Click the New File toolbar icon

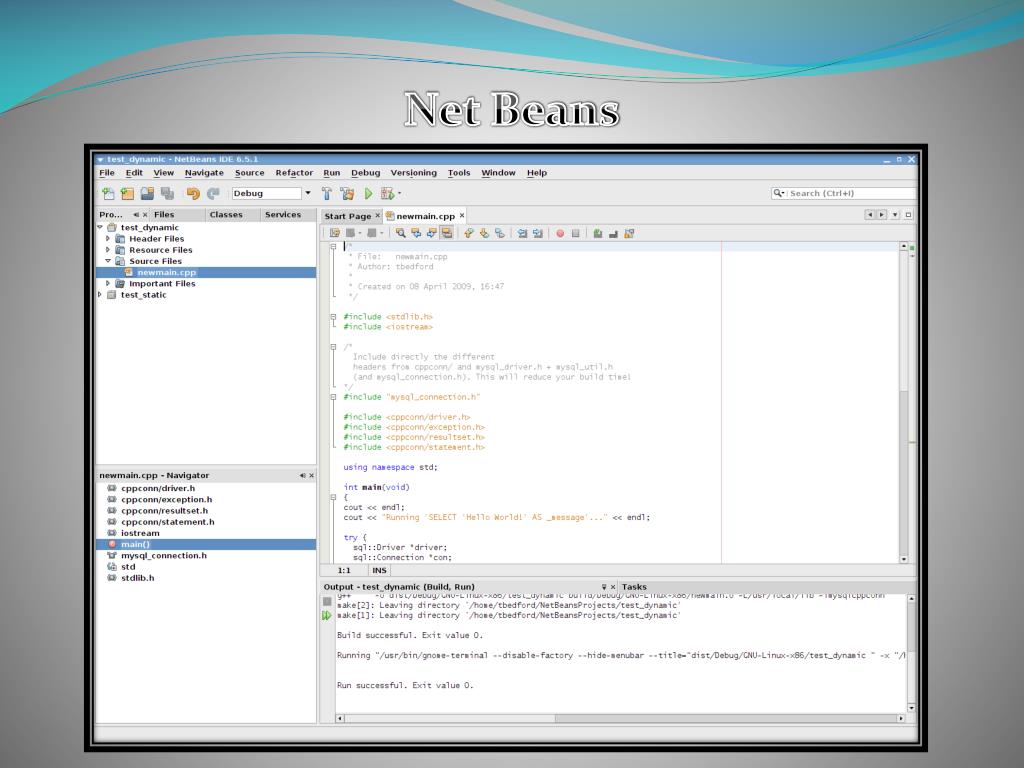(x=108, y=193)
